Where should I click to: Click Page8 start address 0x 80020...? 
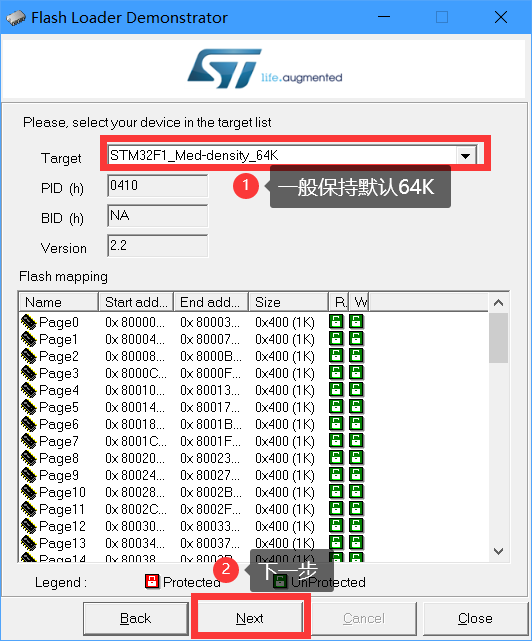135,458
